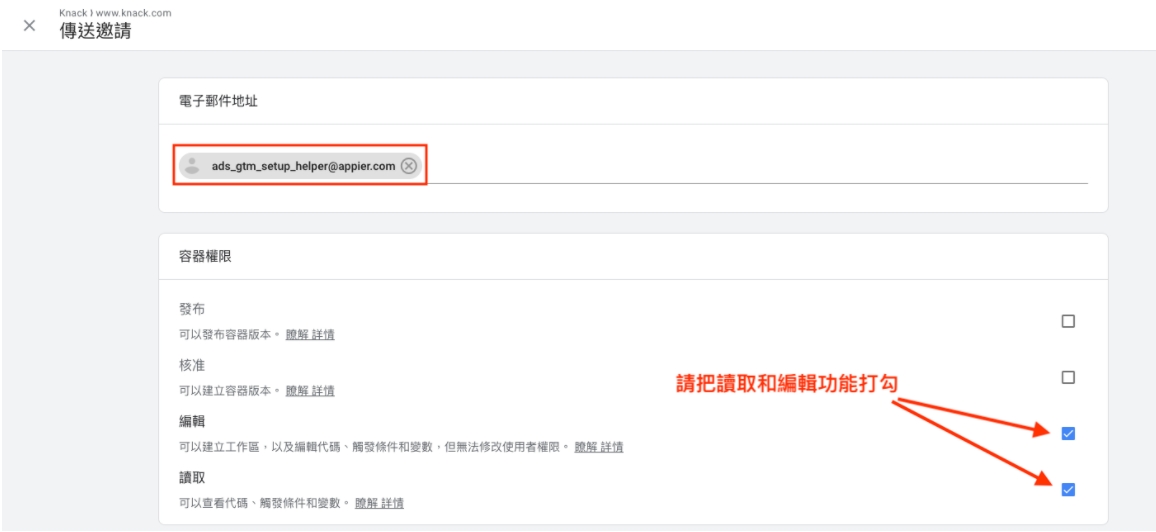This screenshot has width=1156, height=532.
Task: Uncheck the 編輯 permission checkbox
Action: 1068,433
